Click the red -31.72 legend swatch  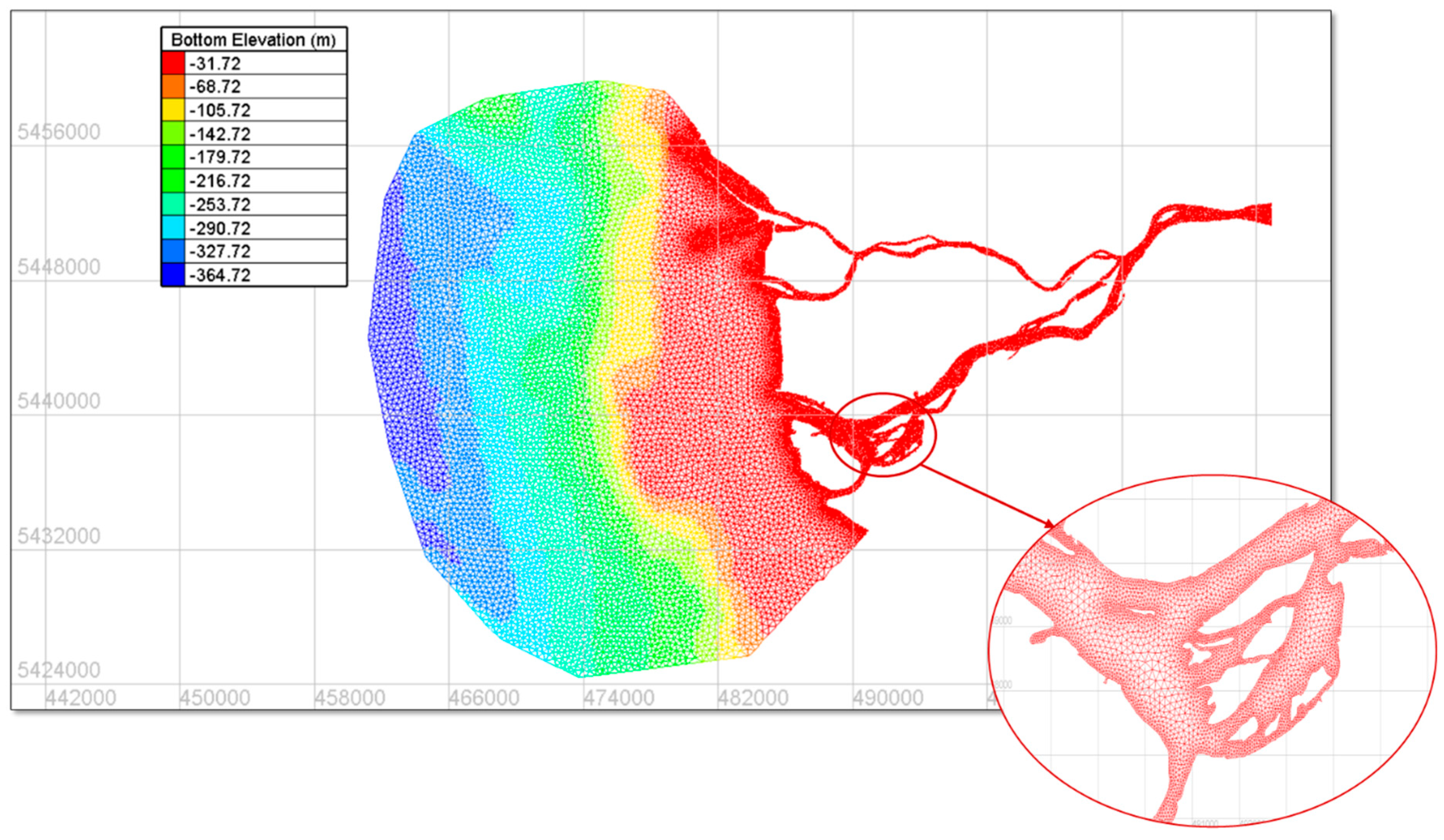173,63
